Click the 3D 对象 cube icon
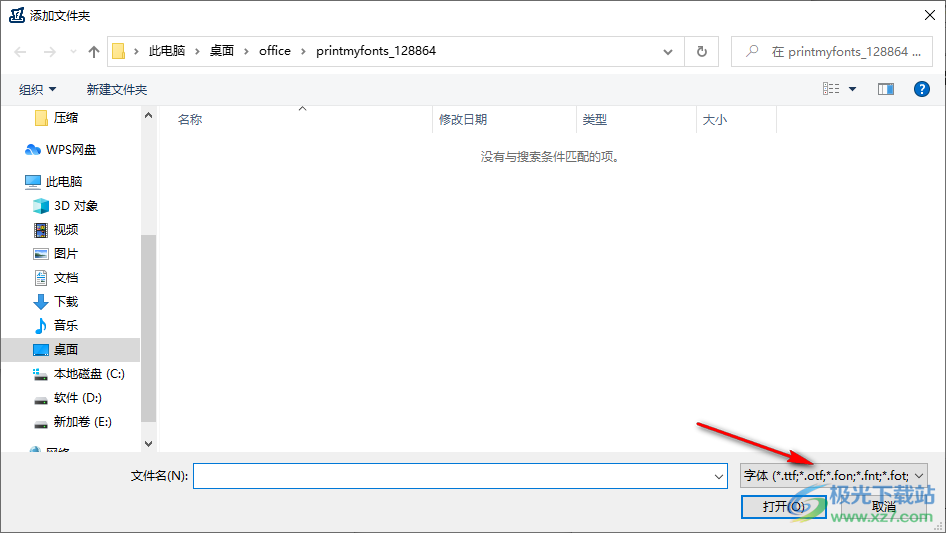 pos(40,206)
